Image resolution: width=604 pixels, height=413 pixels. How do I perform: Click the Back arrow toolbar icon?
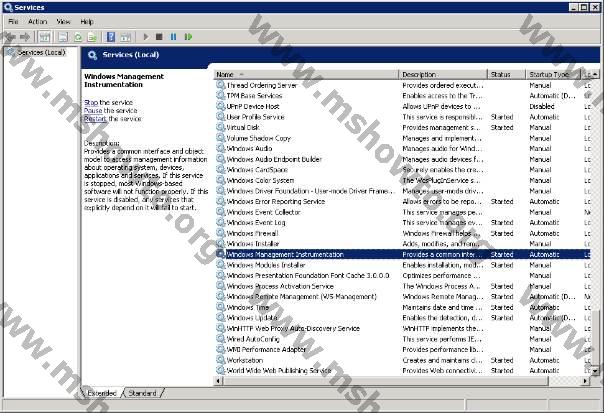point(10,37)
